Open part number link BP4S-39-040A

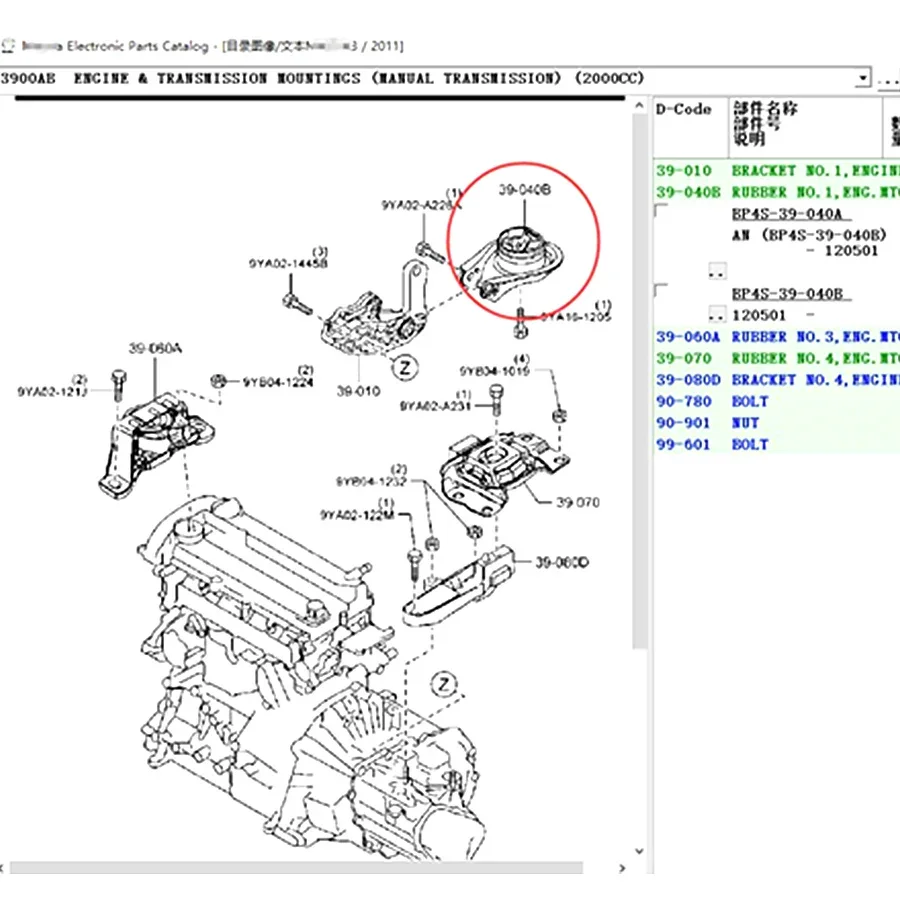(x=791, y=214)
